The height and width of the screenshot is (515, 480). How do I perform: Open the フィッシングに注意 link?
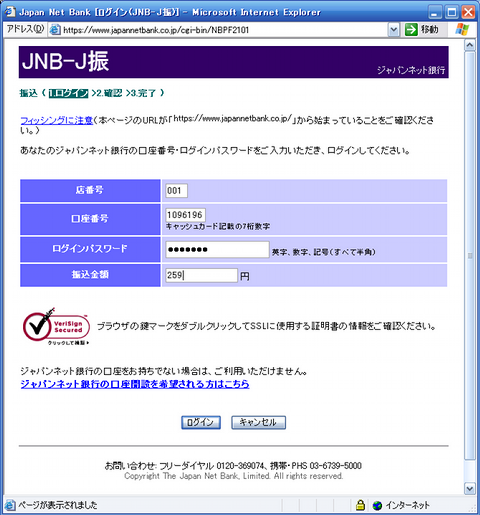click(x=56, y=120)
